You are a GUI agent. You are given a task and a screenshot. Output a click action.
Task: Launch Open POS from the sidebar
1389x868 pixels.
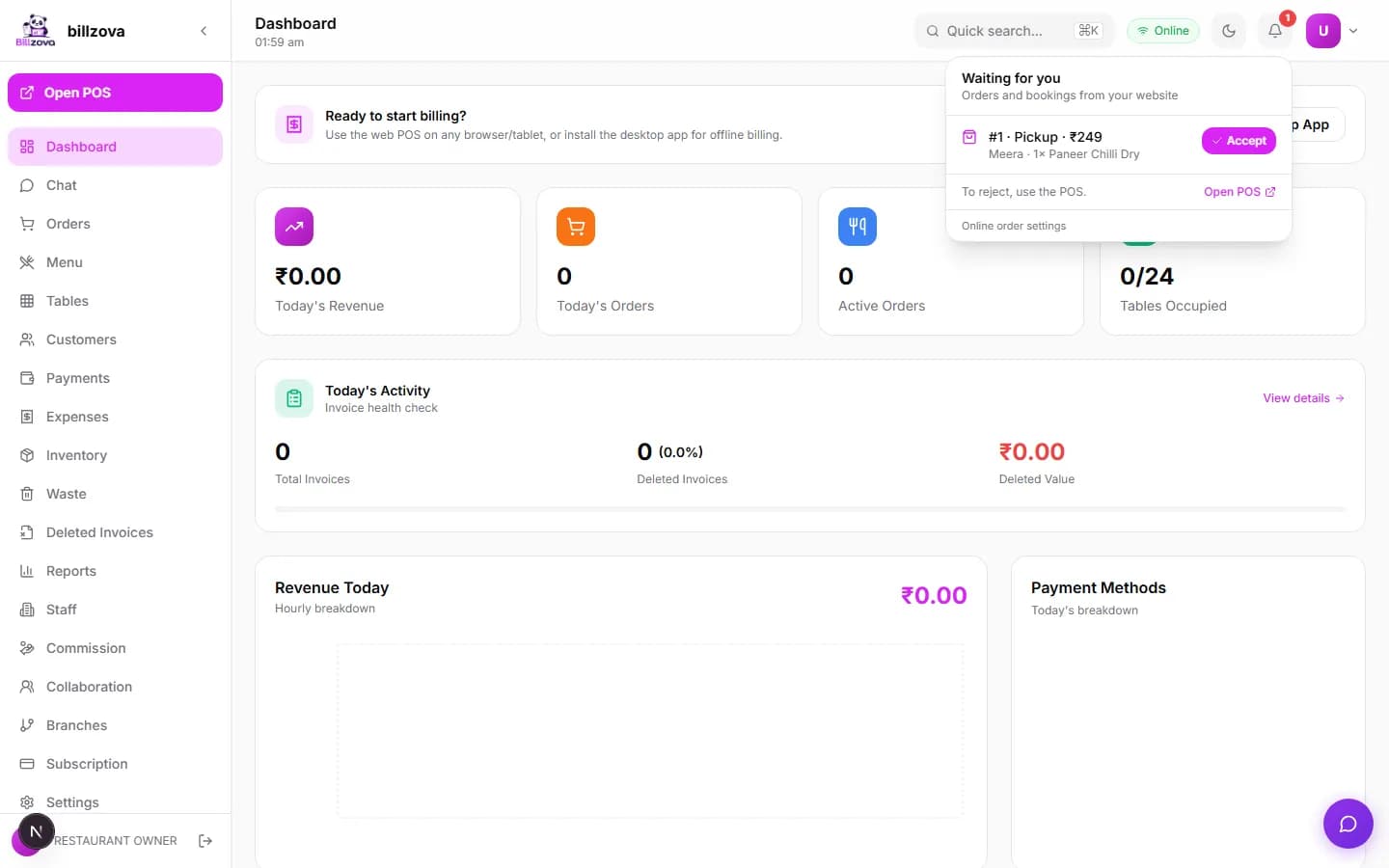tap(115, 93)
